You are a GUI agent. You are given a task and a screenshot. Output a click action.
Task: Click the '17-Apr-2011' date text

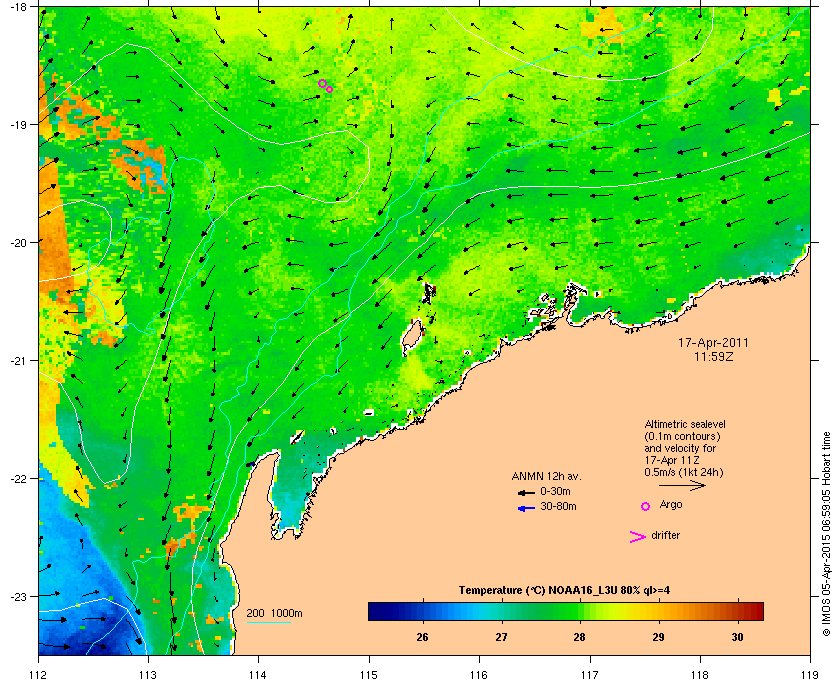click(713, 343)
